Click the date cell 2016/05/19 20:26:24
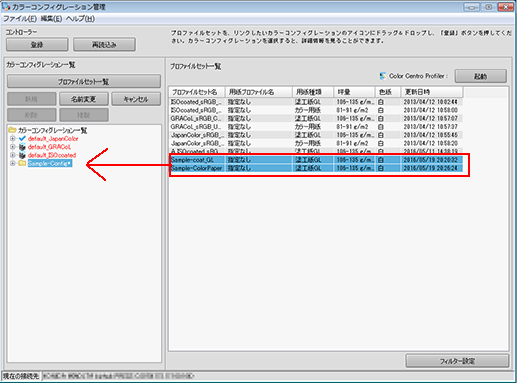 point(431,168)
